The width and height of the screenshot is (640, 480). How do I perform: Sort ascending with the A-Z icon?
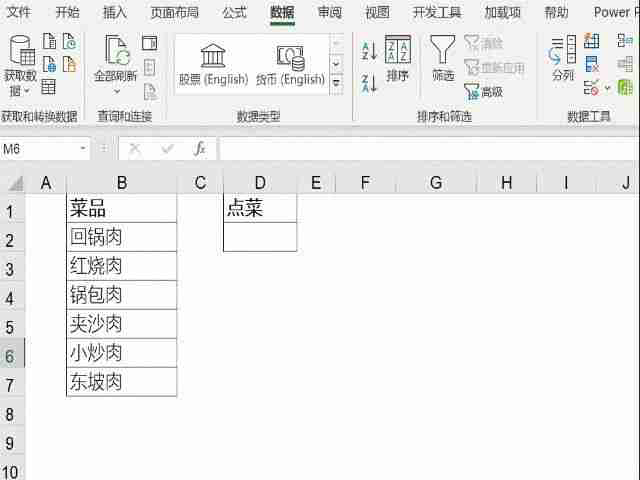pos(369,51)
